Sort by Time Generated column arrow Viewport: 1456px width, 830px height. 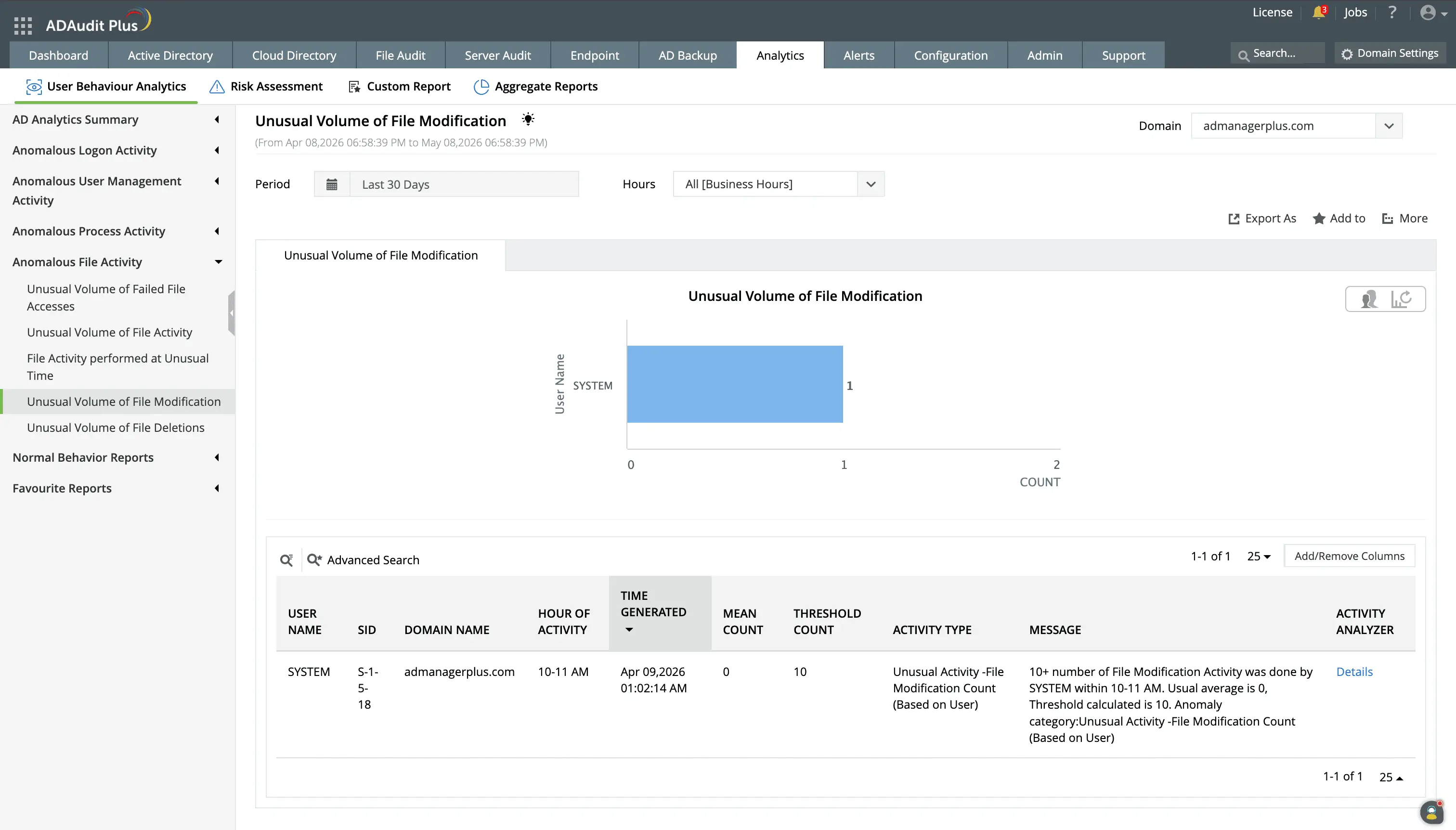(629, 630)
